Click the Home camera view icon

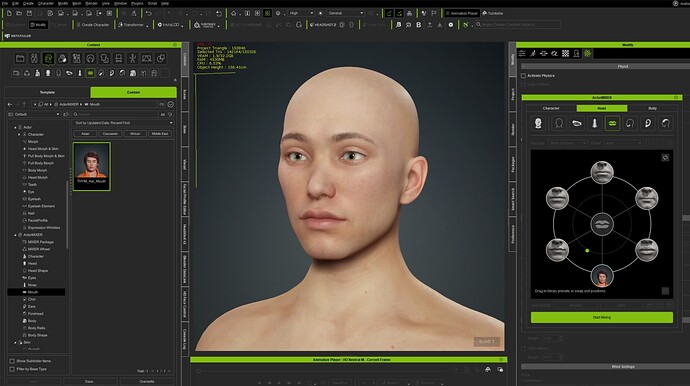coord(234,13)
